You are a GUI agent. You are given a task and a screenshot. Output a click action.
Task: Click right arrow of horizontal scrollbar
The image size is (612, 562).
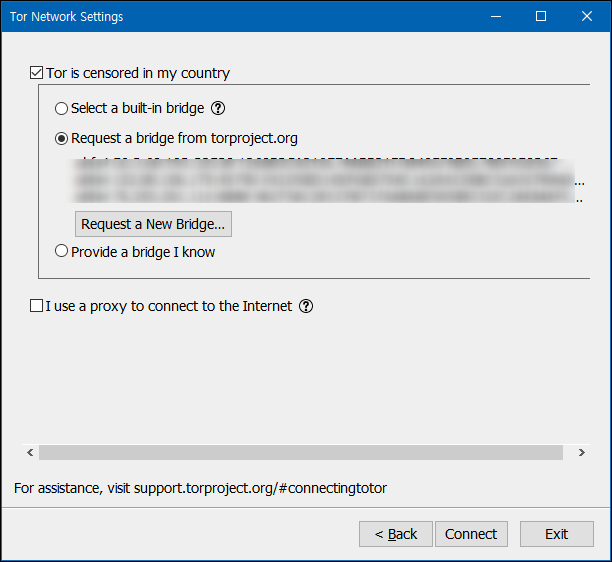[x=582, y=452]
